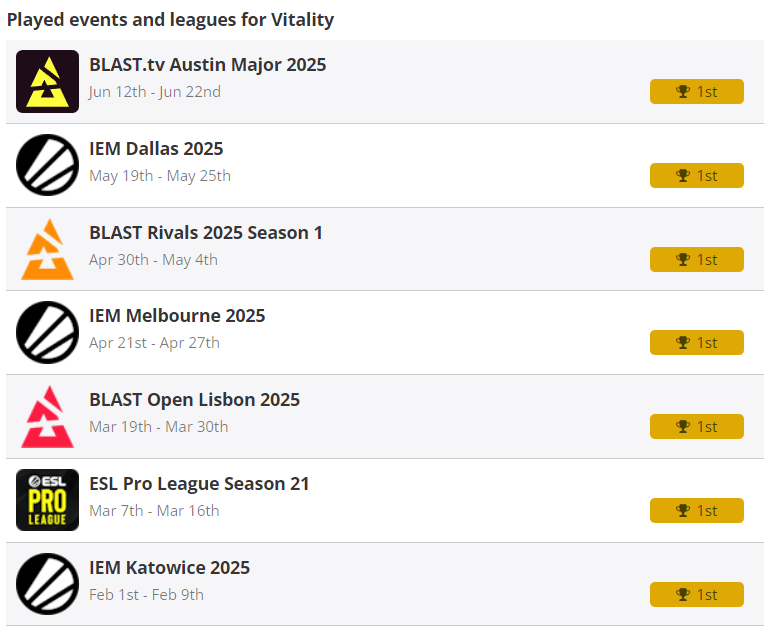Click 1st place badge for IEM Katowice

tap(696, 595)
